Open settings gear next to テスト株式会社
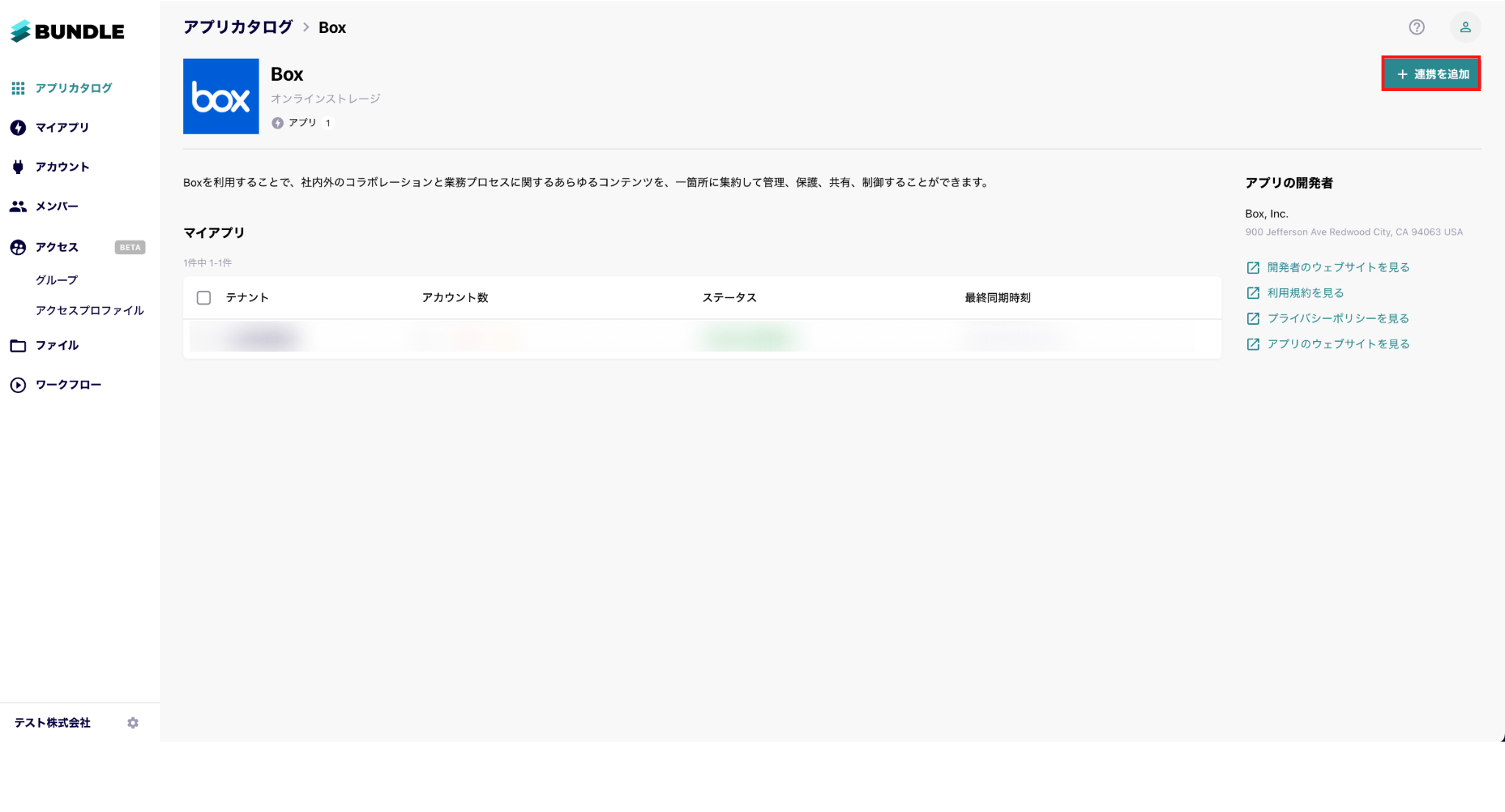This screenshot has height=812, width=1505. pos(133,723)
